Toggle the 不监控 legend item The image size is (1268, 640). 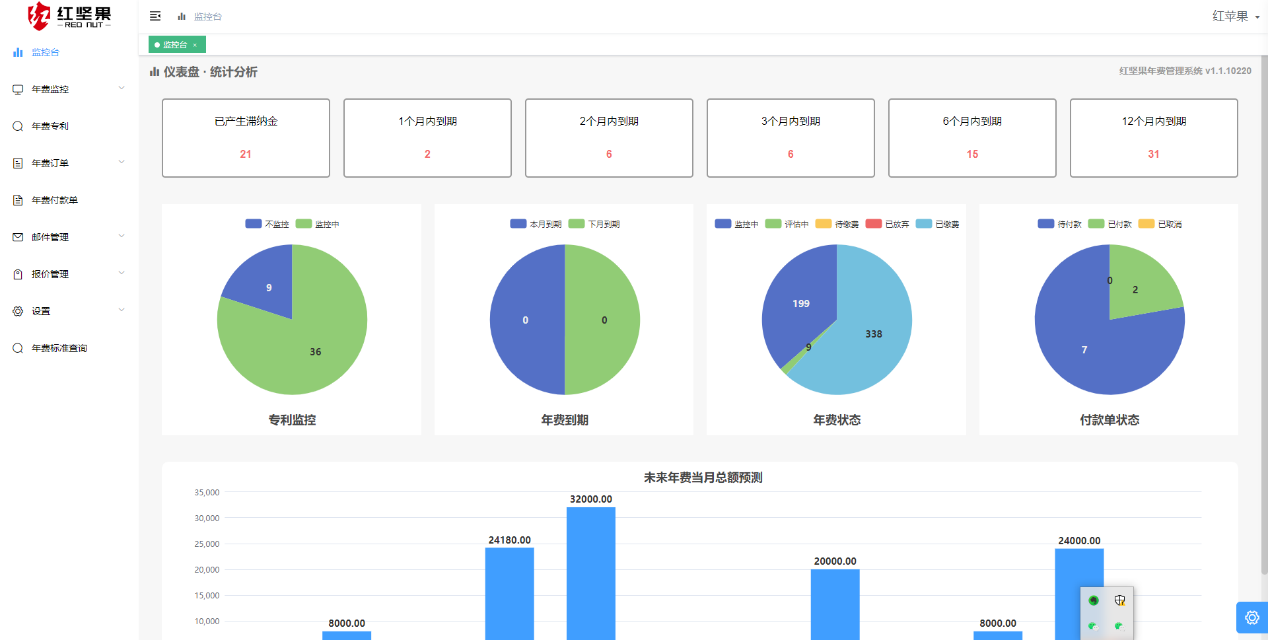pos(267,224)
